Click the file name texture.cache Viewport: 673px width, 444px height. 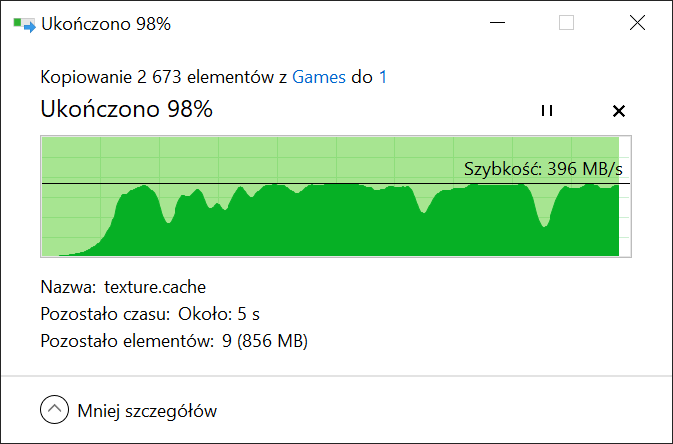(155, 287)
